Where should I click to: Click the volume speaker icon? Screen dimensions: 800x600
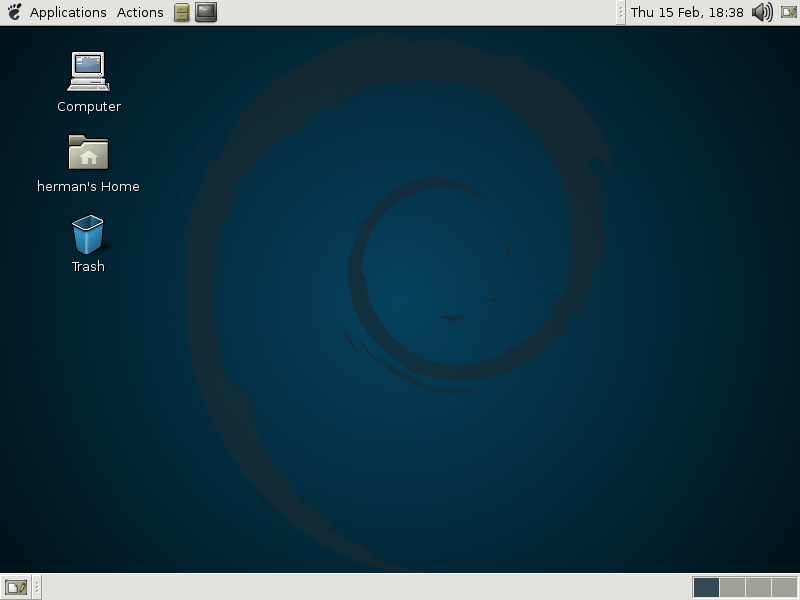[x=762, y=13]
